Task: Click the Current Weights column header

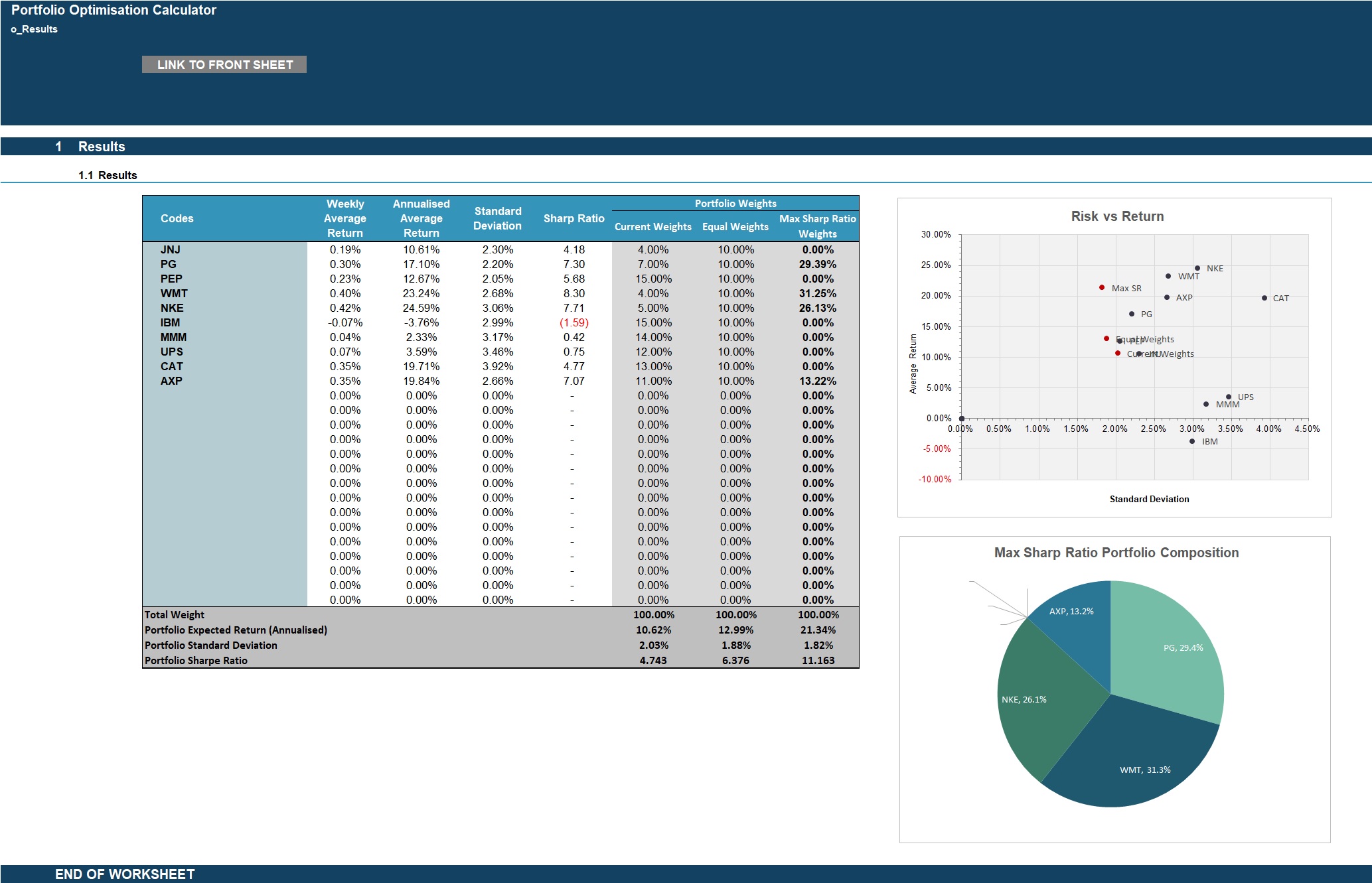Action: [x=653, y=226]
